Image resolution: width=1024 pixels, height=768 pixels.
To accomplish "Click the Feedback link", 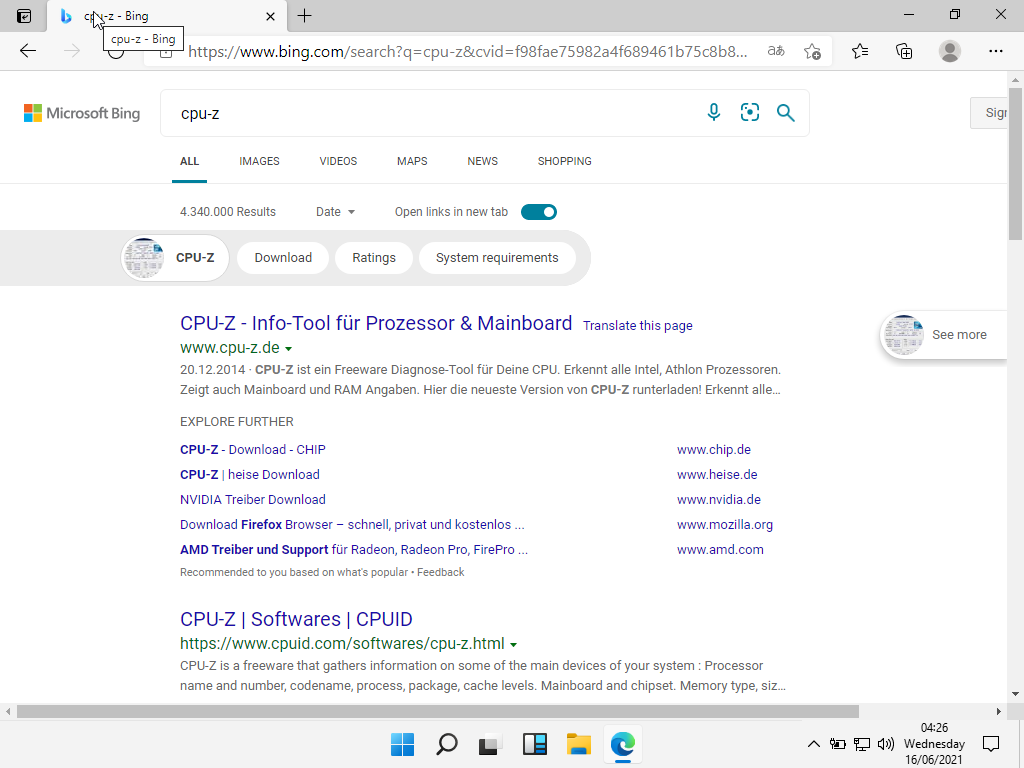I will [441, 572].
